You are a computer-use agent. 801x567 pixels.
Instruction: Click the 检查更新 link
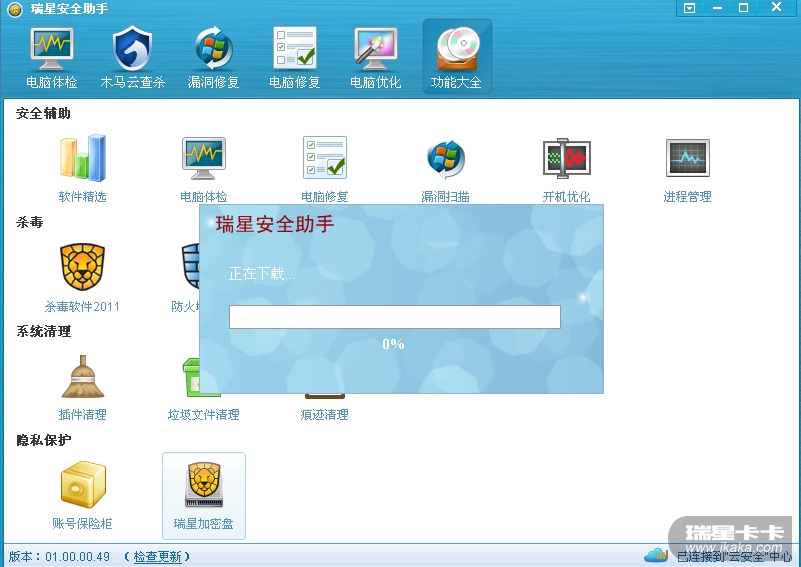(x=157, y=557)
